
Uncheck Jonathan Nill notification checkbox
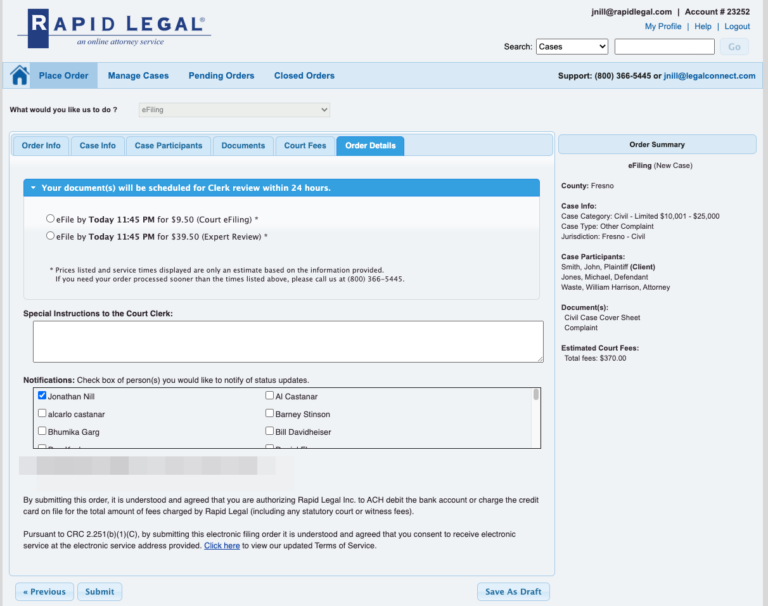42,395
